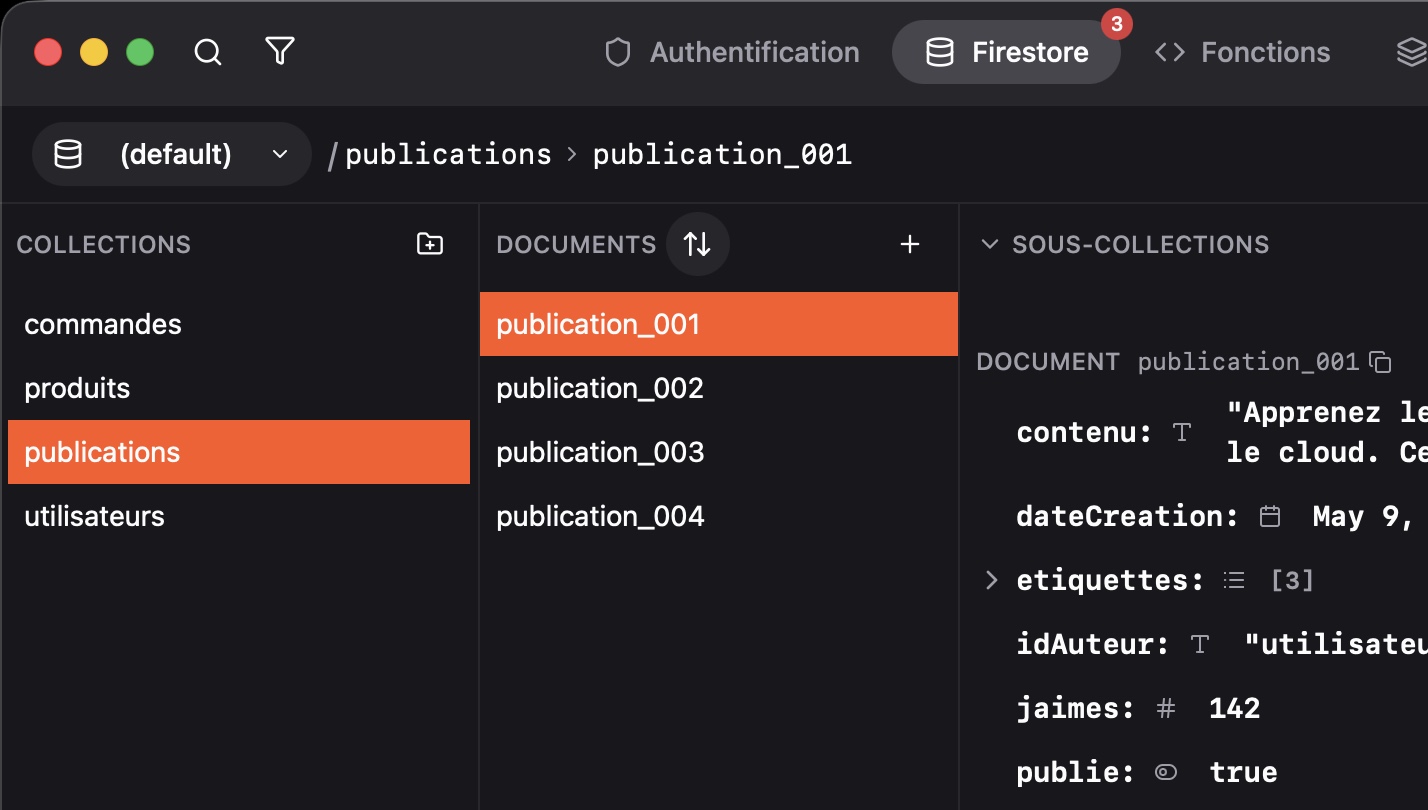Click the DOCUMENTS panel header

[x=576, y=244]
